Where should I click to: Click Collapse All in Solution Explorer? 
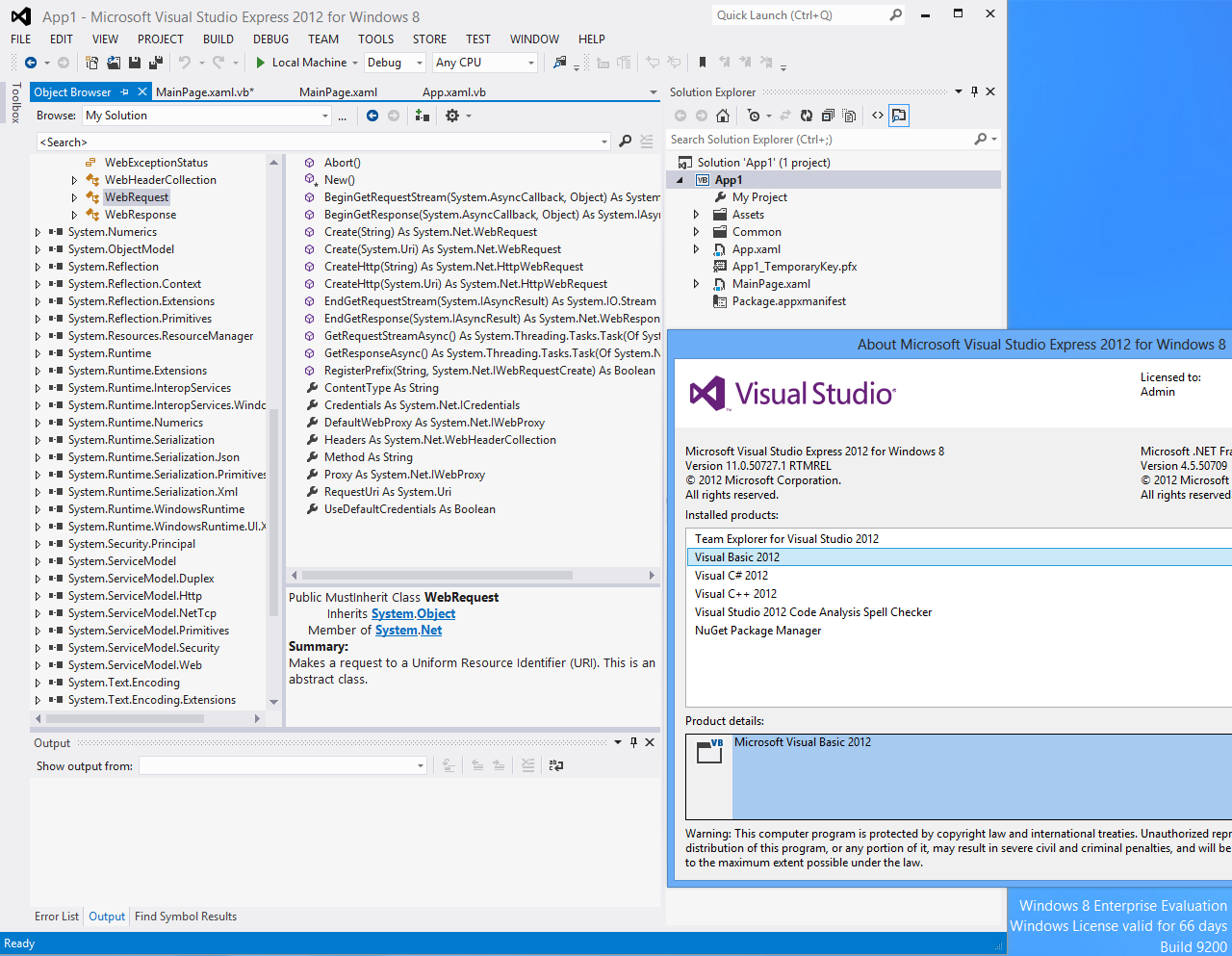point(828,116)
